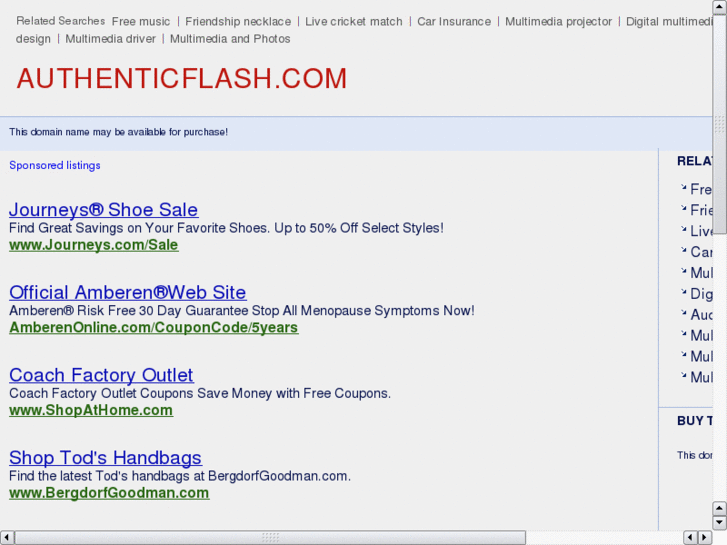This screenshot has height=545, width=727.
Task: Click scroll up arrow at top of vertical scrollbar
Action: pyautogui.click(x=720, y=7)
